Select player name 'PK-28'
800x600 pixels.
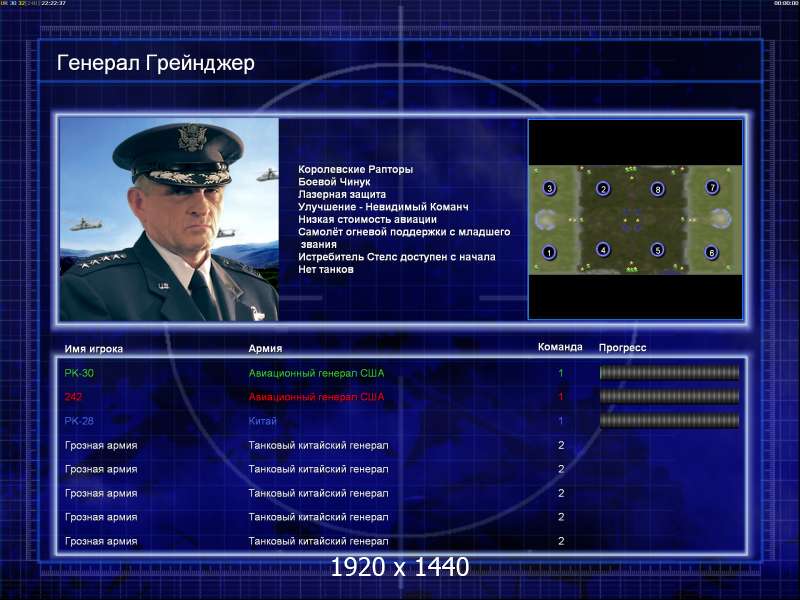(x=79, y=421)
